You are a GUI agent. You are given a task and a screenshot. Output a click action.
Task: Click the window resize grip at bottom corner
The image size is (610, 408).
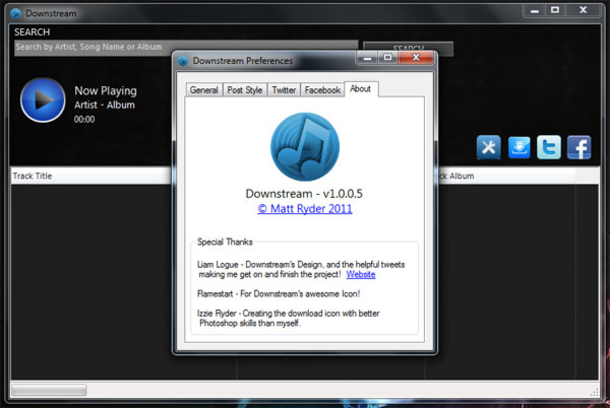pyautogui.click(x=594, y=392)
